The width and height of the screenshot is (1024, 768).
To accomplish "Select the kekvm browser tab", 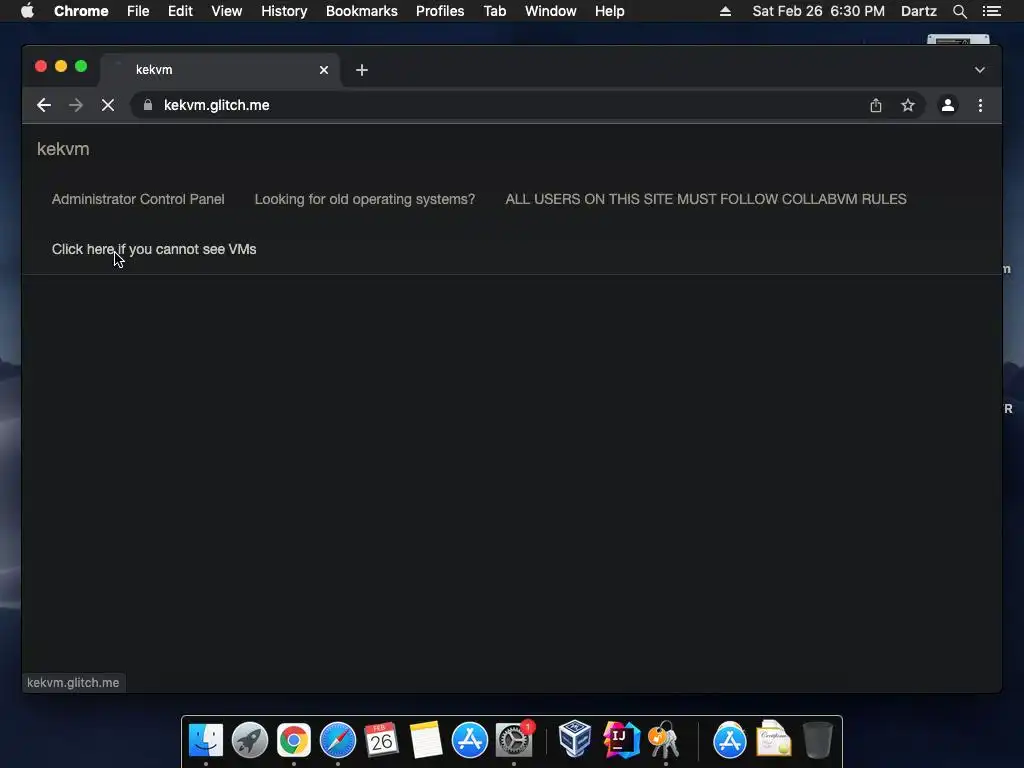I will pyautogui.click(x=219, y=70).
